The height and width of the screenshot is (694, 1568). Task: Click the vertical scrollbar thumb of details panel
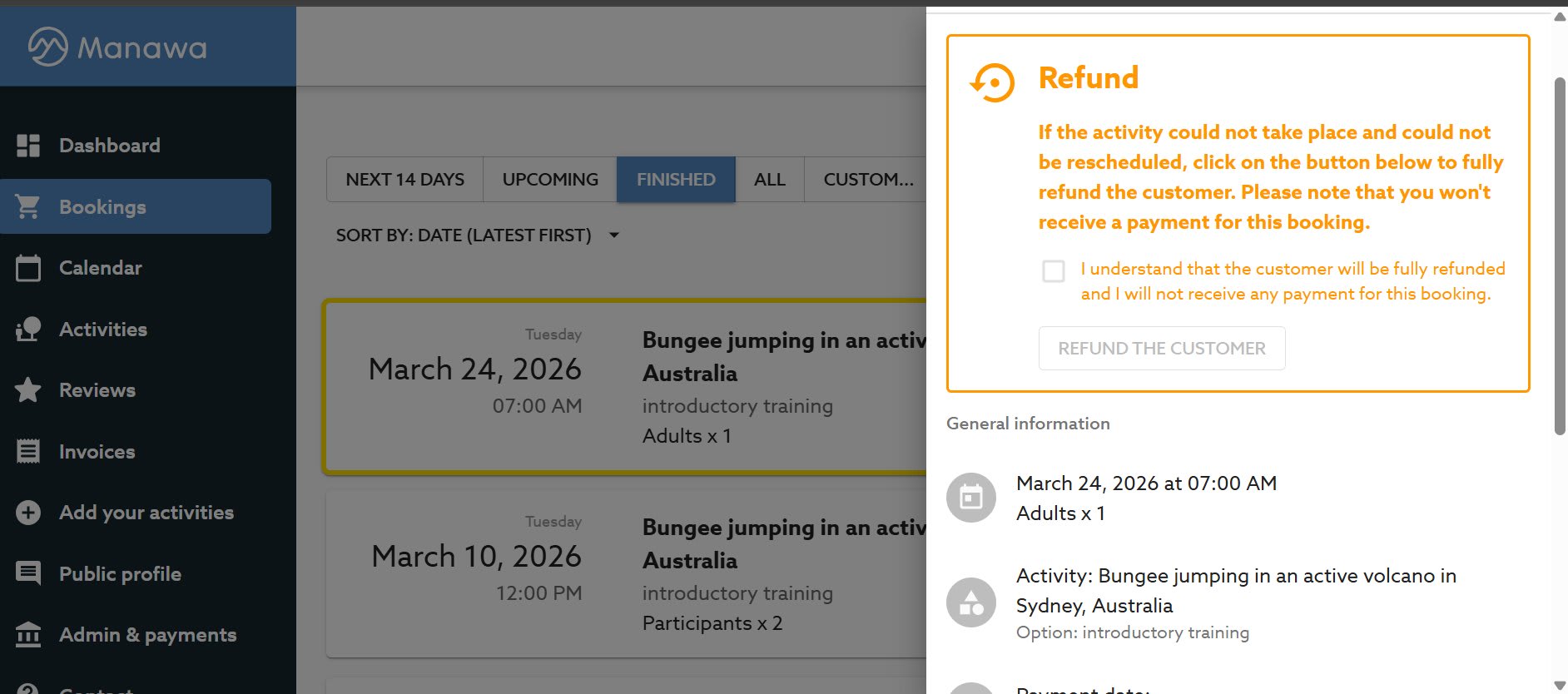click(1560, 255)
